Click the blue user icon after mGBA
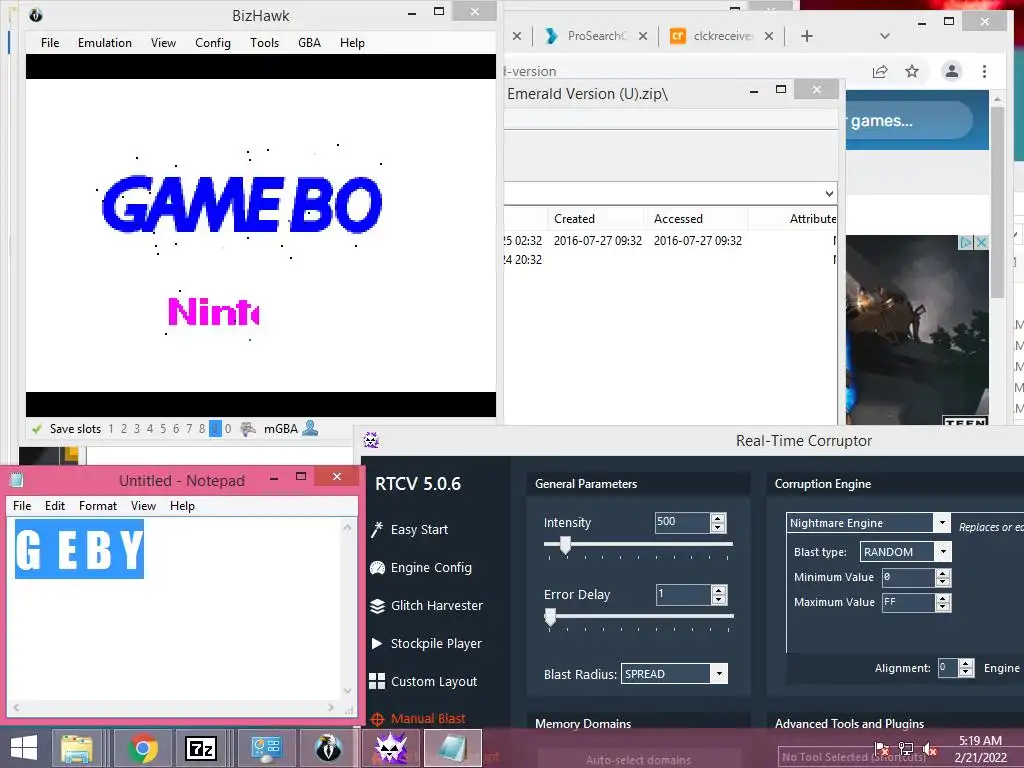Image resolution: width=1024 pixels, height=768 pixels. (310, 428)
